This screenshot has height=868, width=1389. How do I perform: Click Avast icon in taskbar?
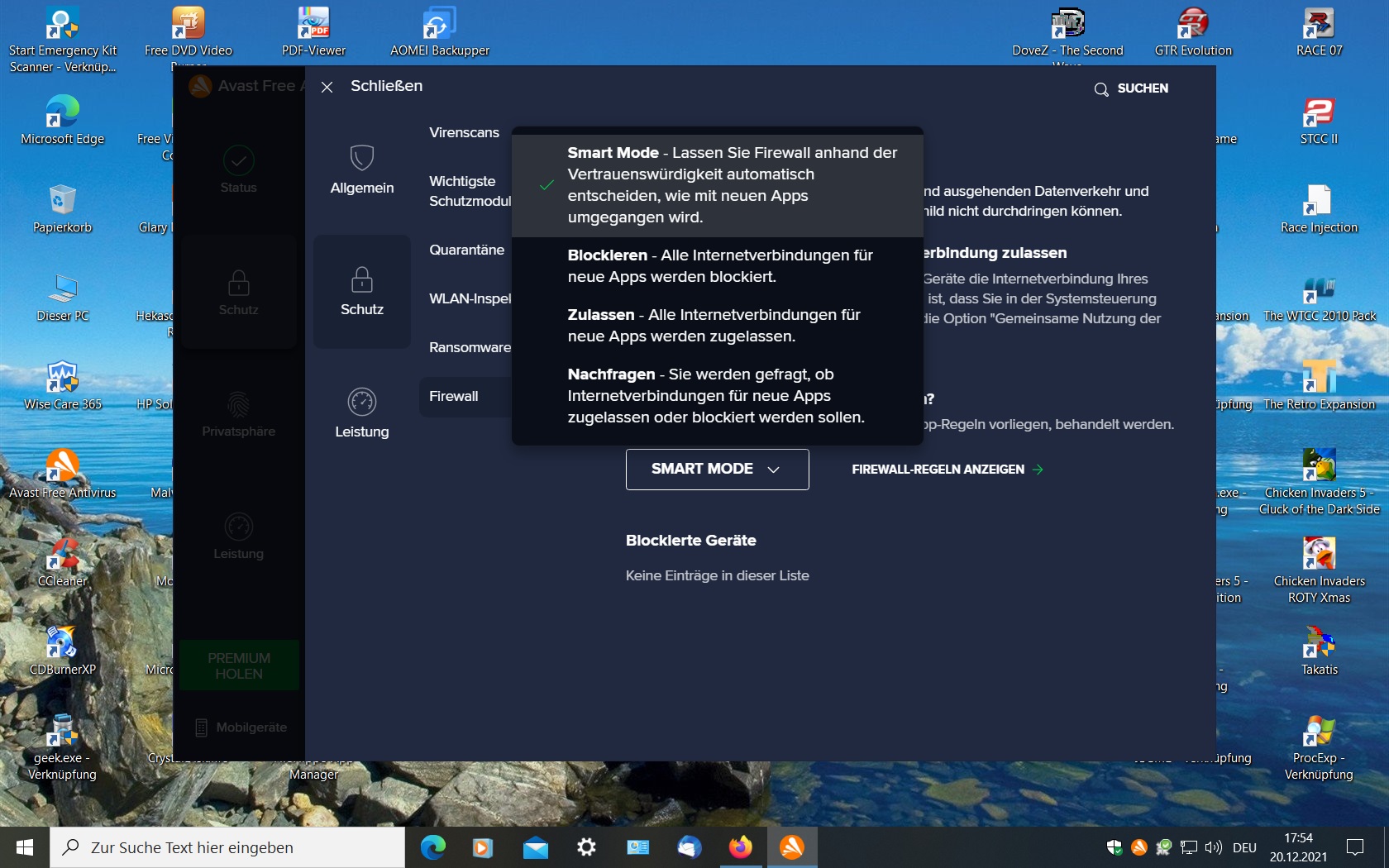pyautogui.click(x=792, y=847)
